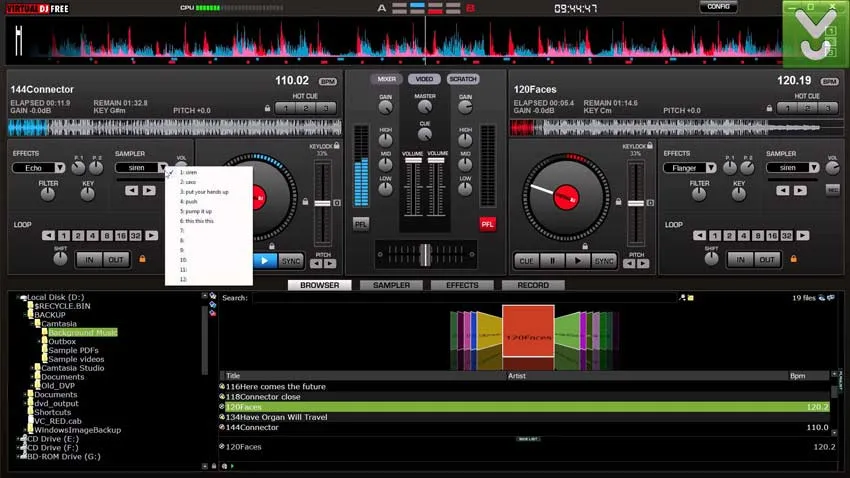Screen dimensions: 850x478
Task: Collapse the BACKUP folder
Action: [x=25, y=315]
